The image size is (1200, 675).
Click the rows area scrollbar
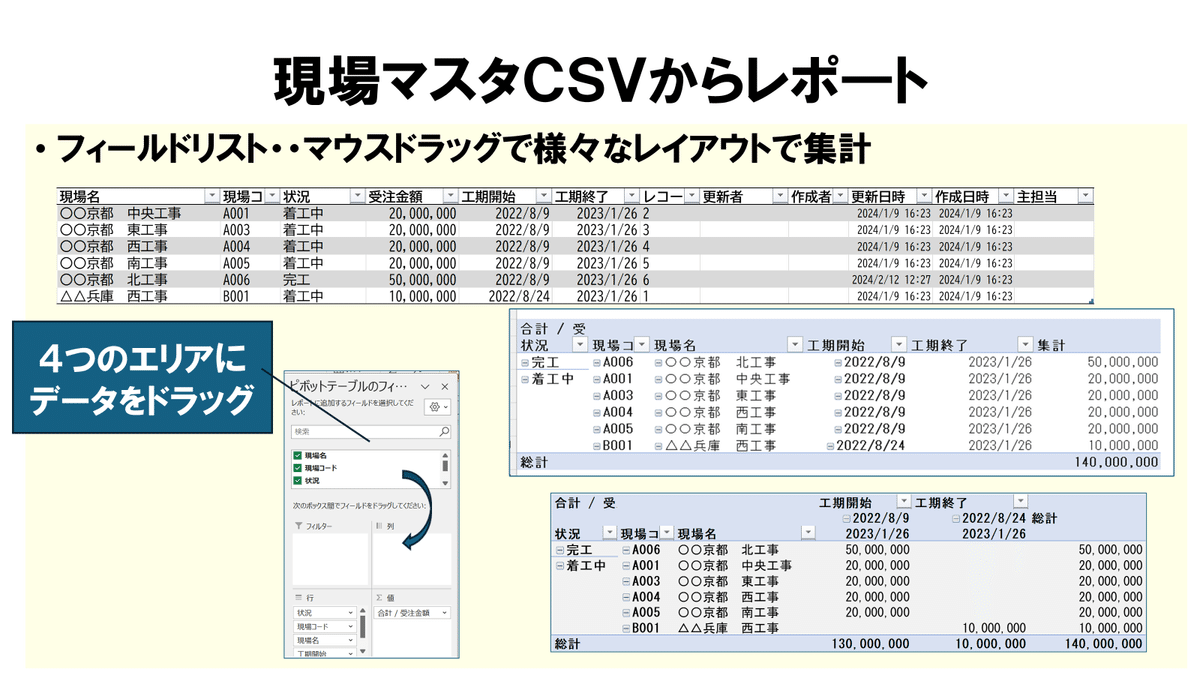tap(361, 628)
